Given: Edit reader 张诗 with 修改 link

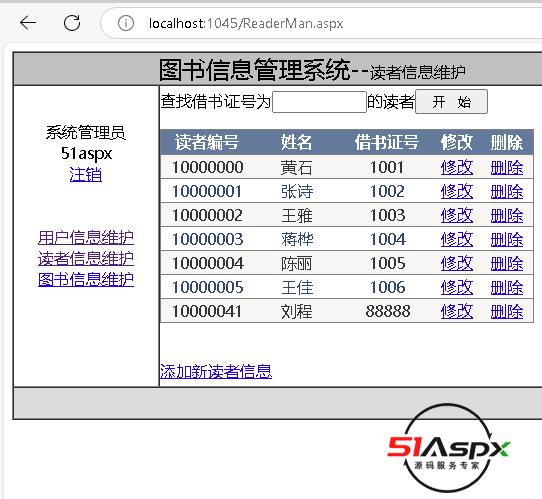Looking at the screenshot, I should click(457, 191).
